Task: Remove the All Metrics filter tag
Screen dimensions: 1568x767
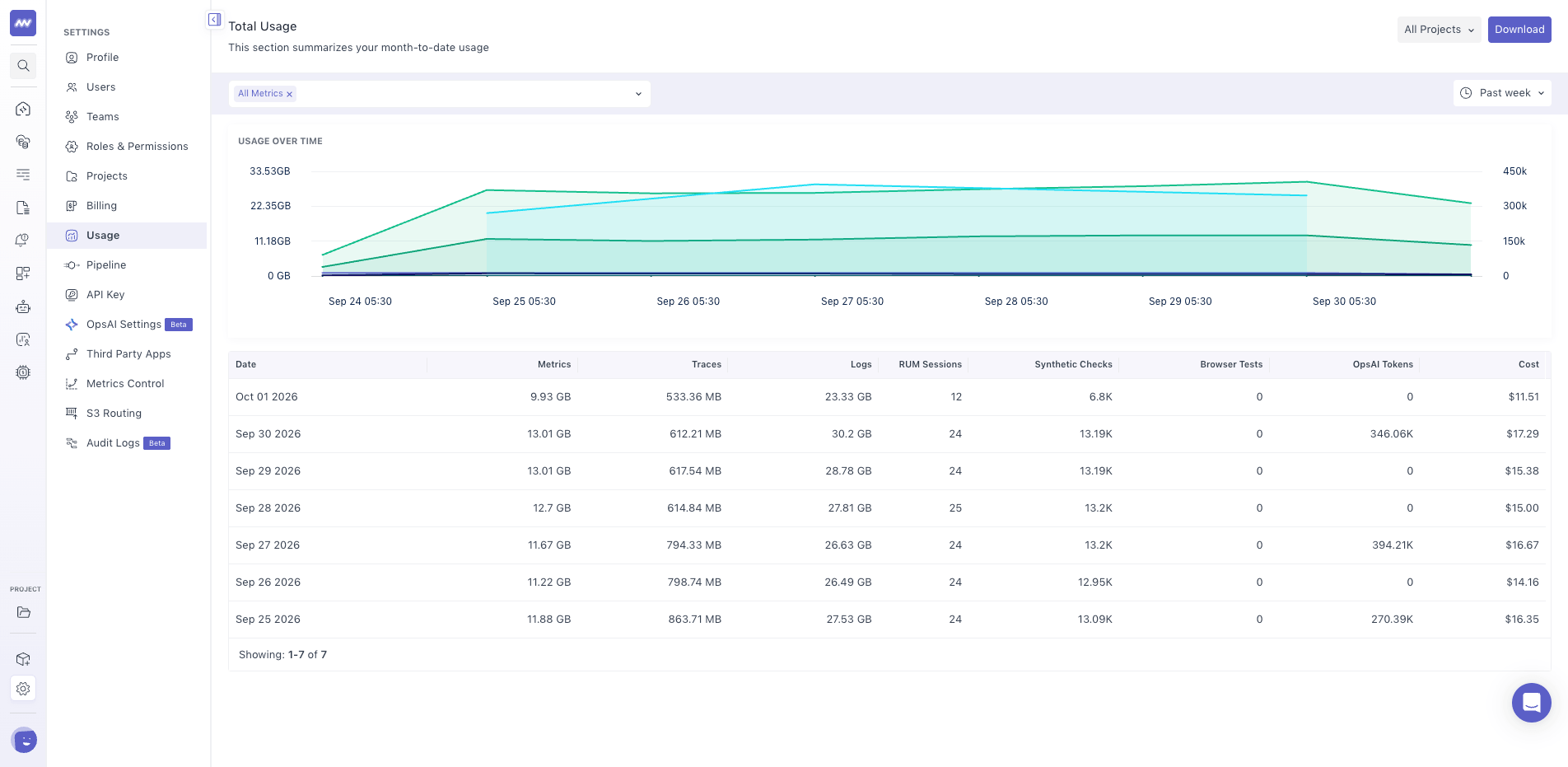Action: (289, 94)
